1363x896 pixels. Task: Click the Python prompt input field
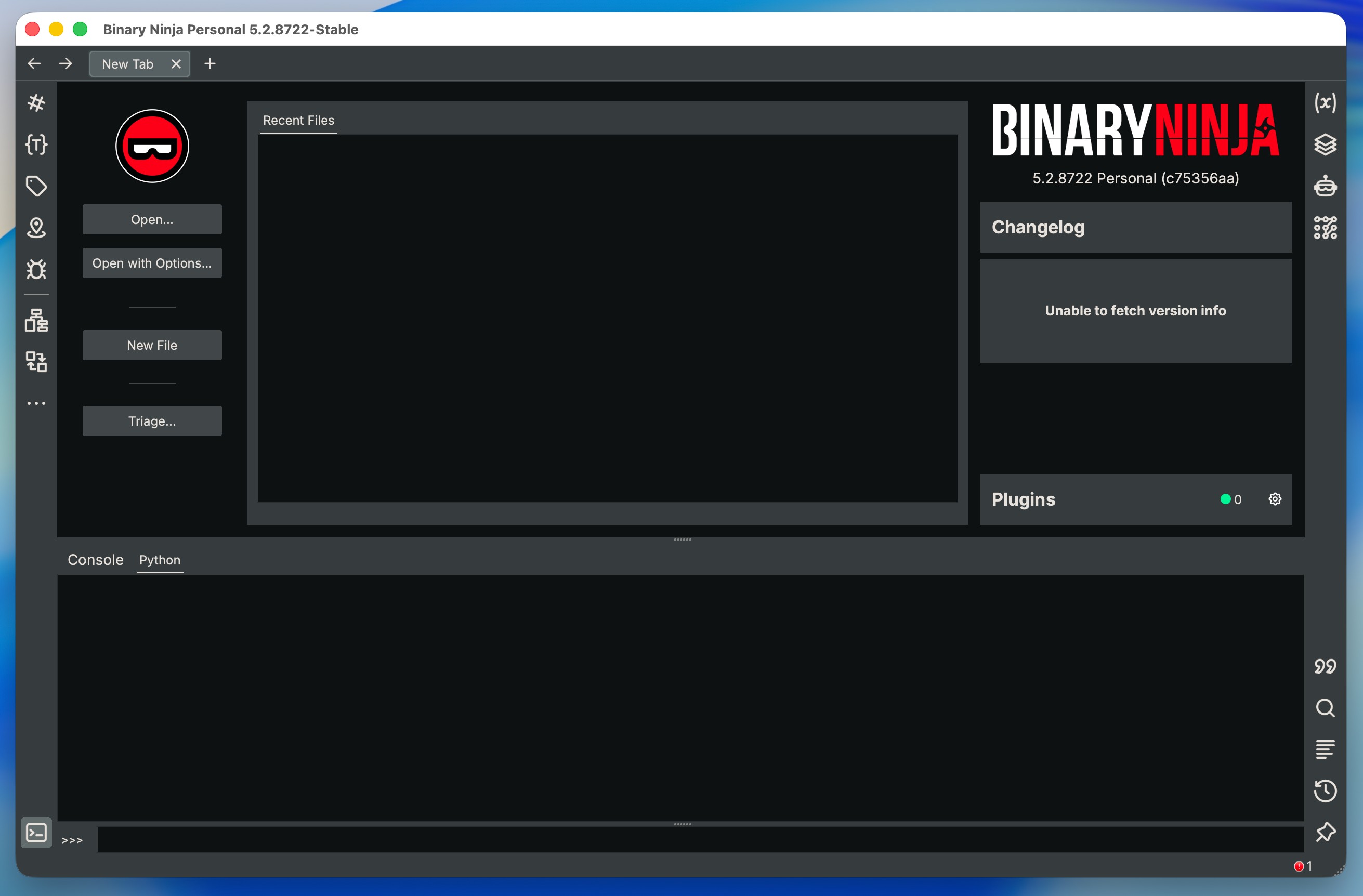[699, 839]
